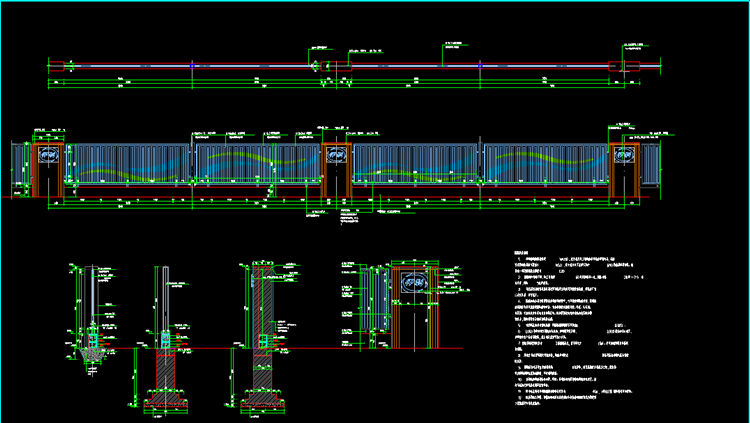Select the left red pillar in the plan view
Viewport: 750px width, 423px height.
58,66
